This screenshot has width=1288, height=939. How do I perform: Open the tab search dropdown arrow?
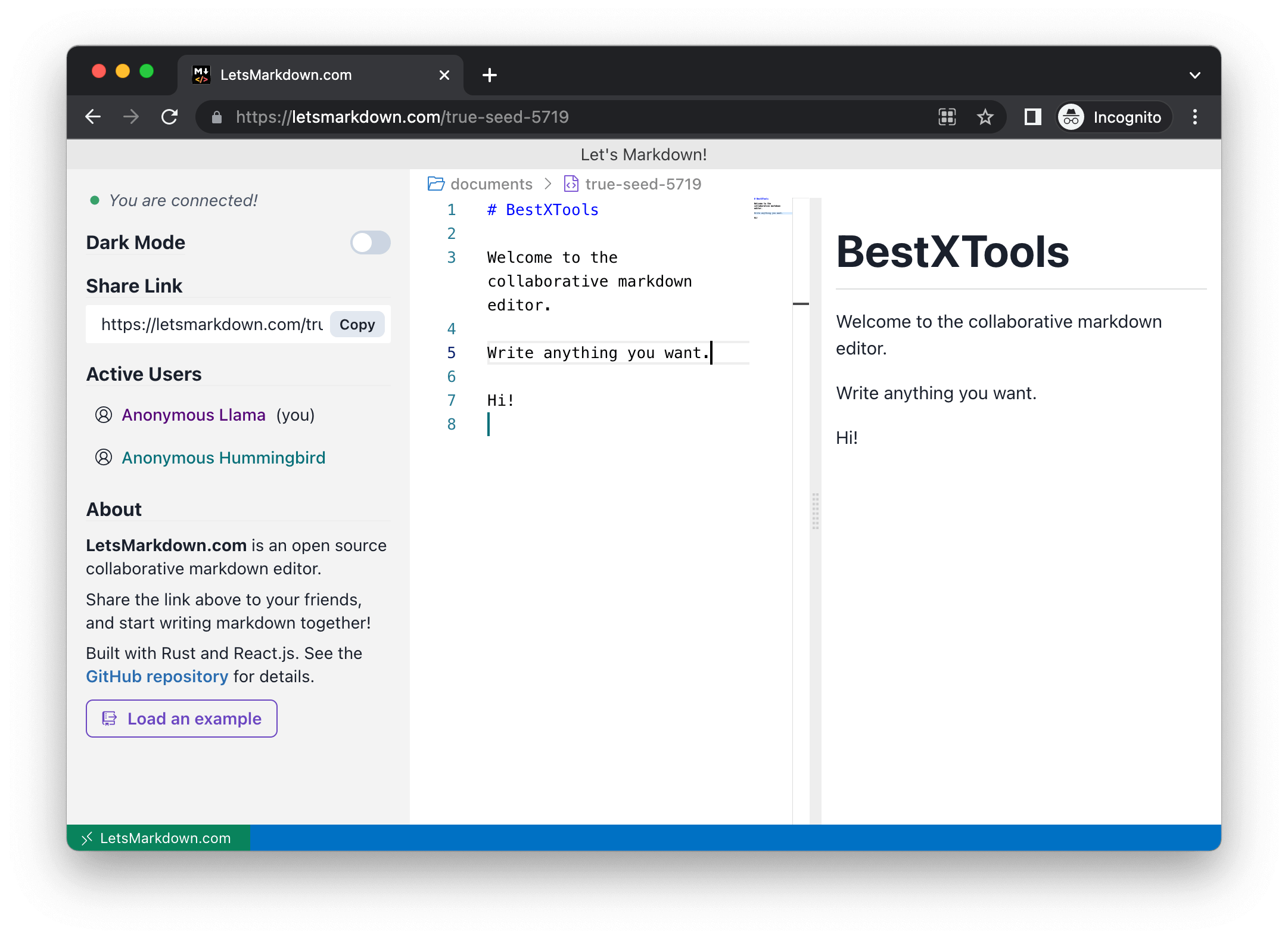[x=1194, y=75]
